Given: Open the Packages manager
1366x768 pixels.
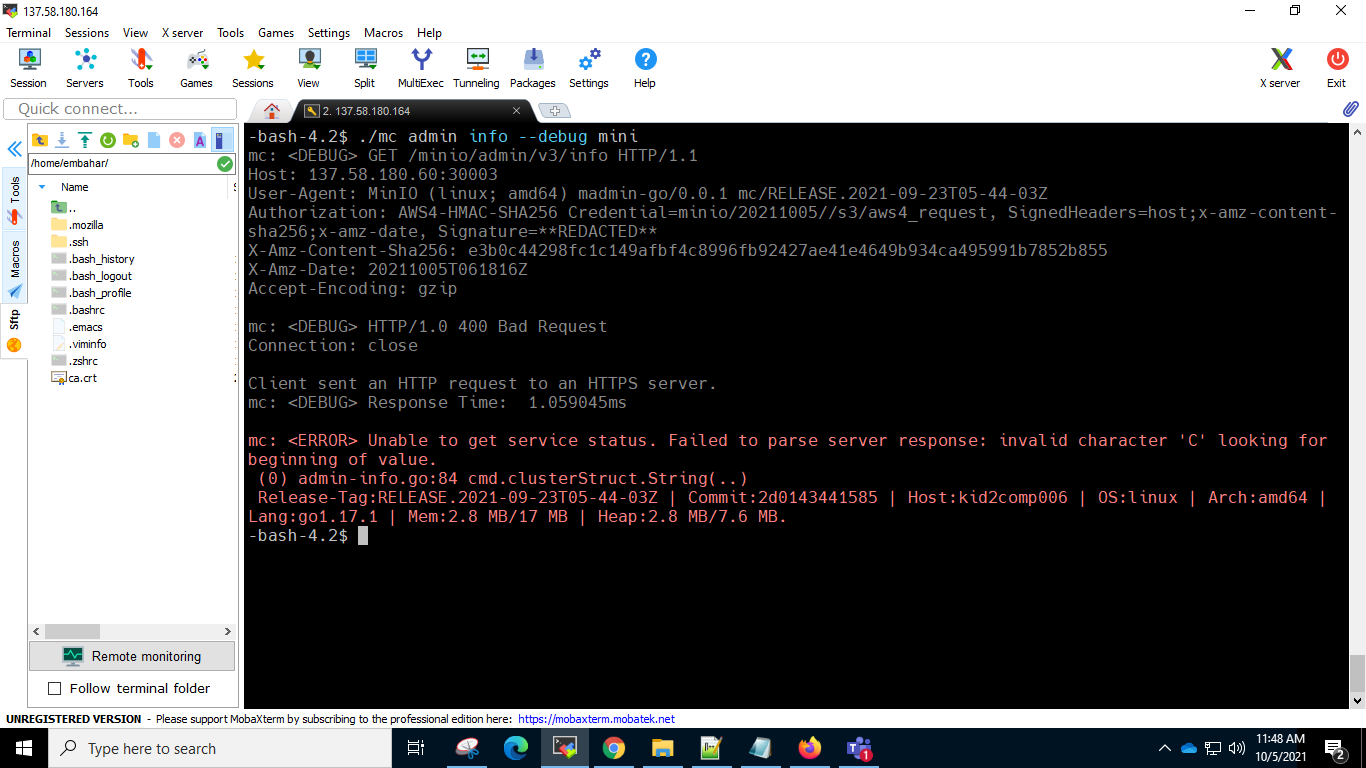Looking at the screenshot, I should tap(532, 68).
